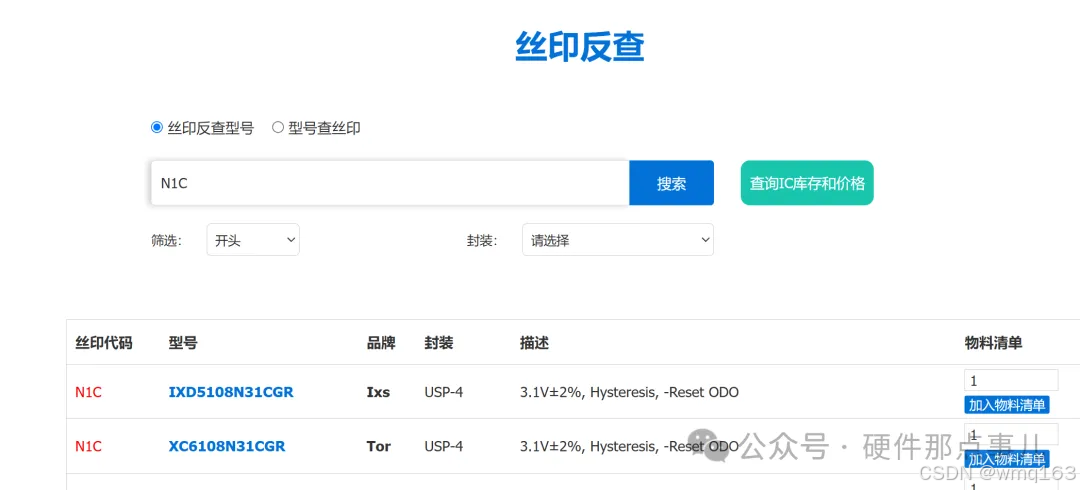Click the Tor brand cell
1080x490 pixels.
coord(379,447)
